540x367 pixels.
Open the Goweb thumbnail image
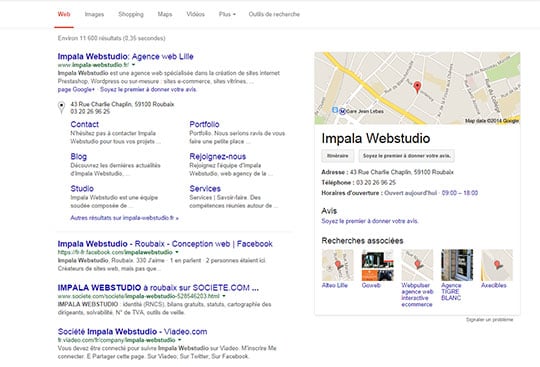tap(377, 265)
